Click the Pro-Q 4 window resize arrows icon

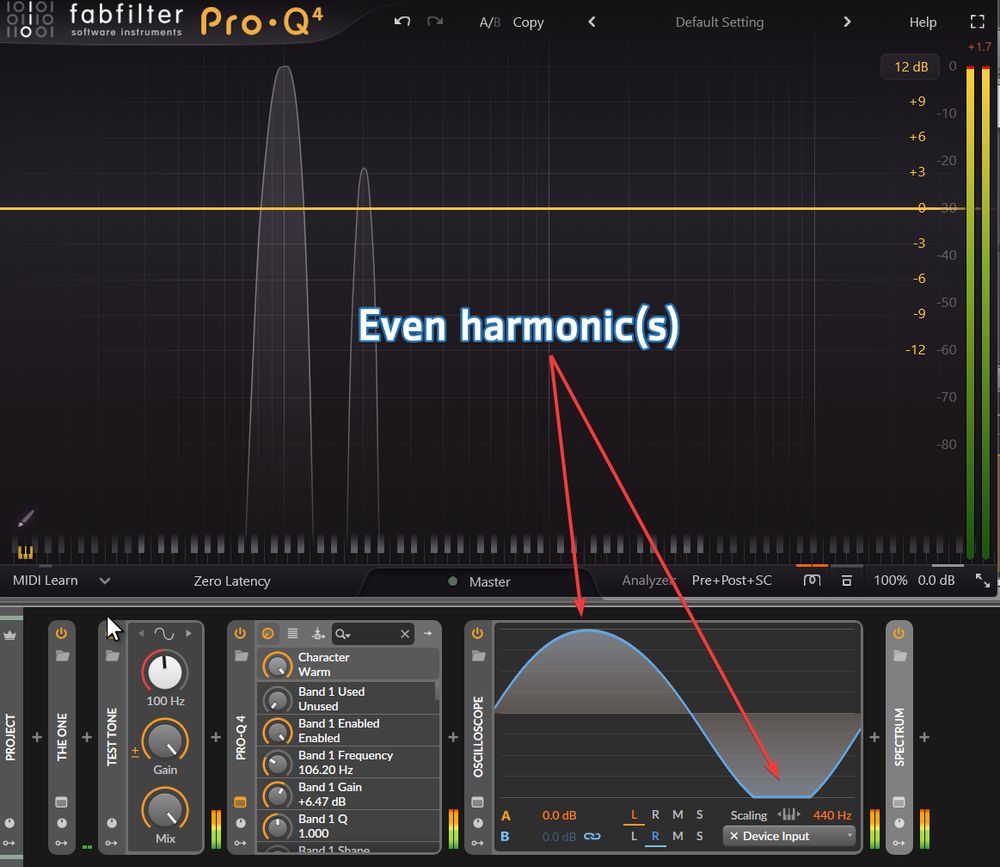pyautogui.click(x=982, y=581)
